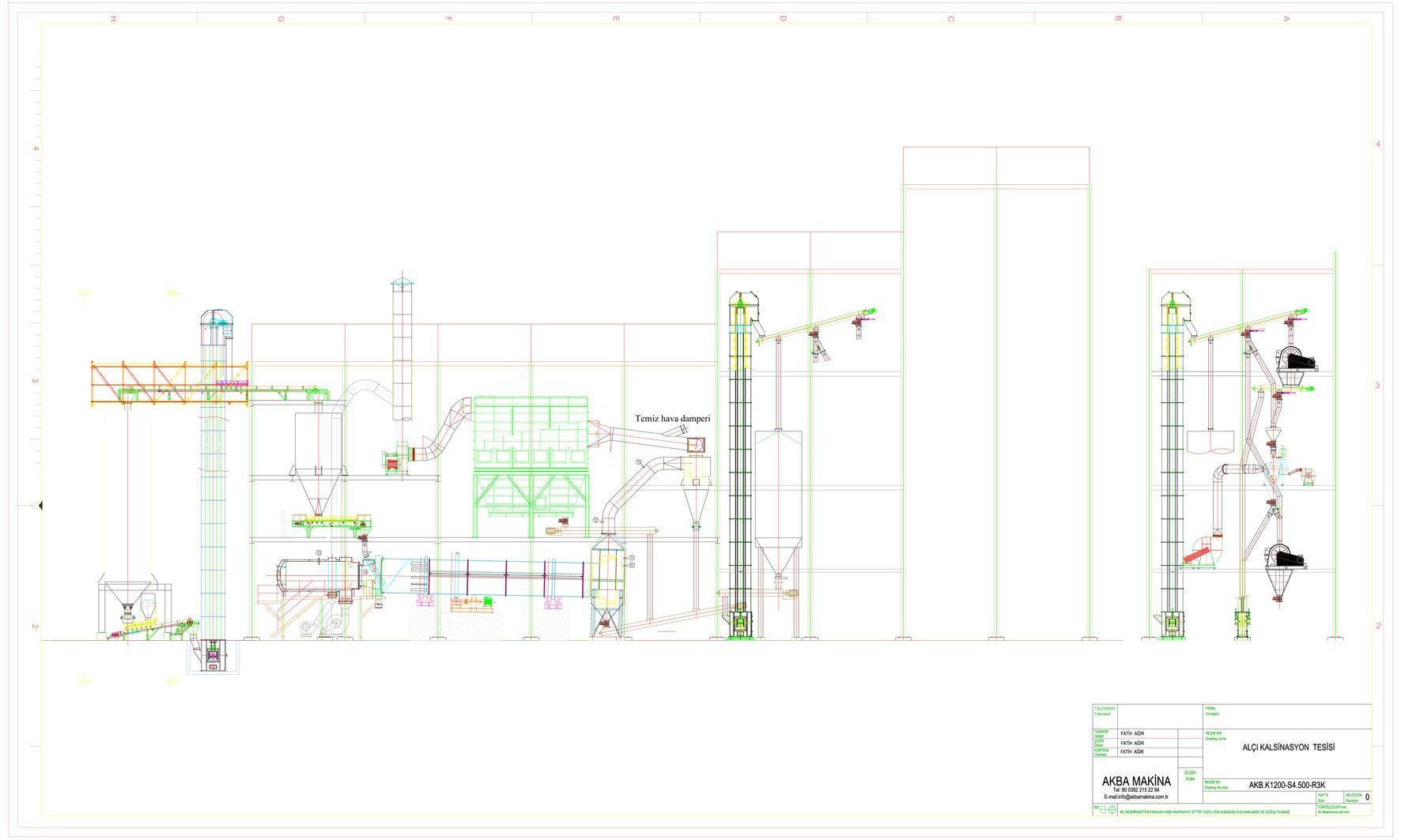Select the orange truss conveyor bridge
1401x840 pixels.
point(169,383)
